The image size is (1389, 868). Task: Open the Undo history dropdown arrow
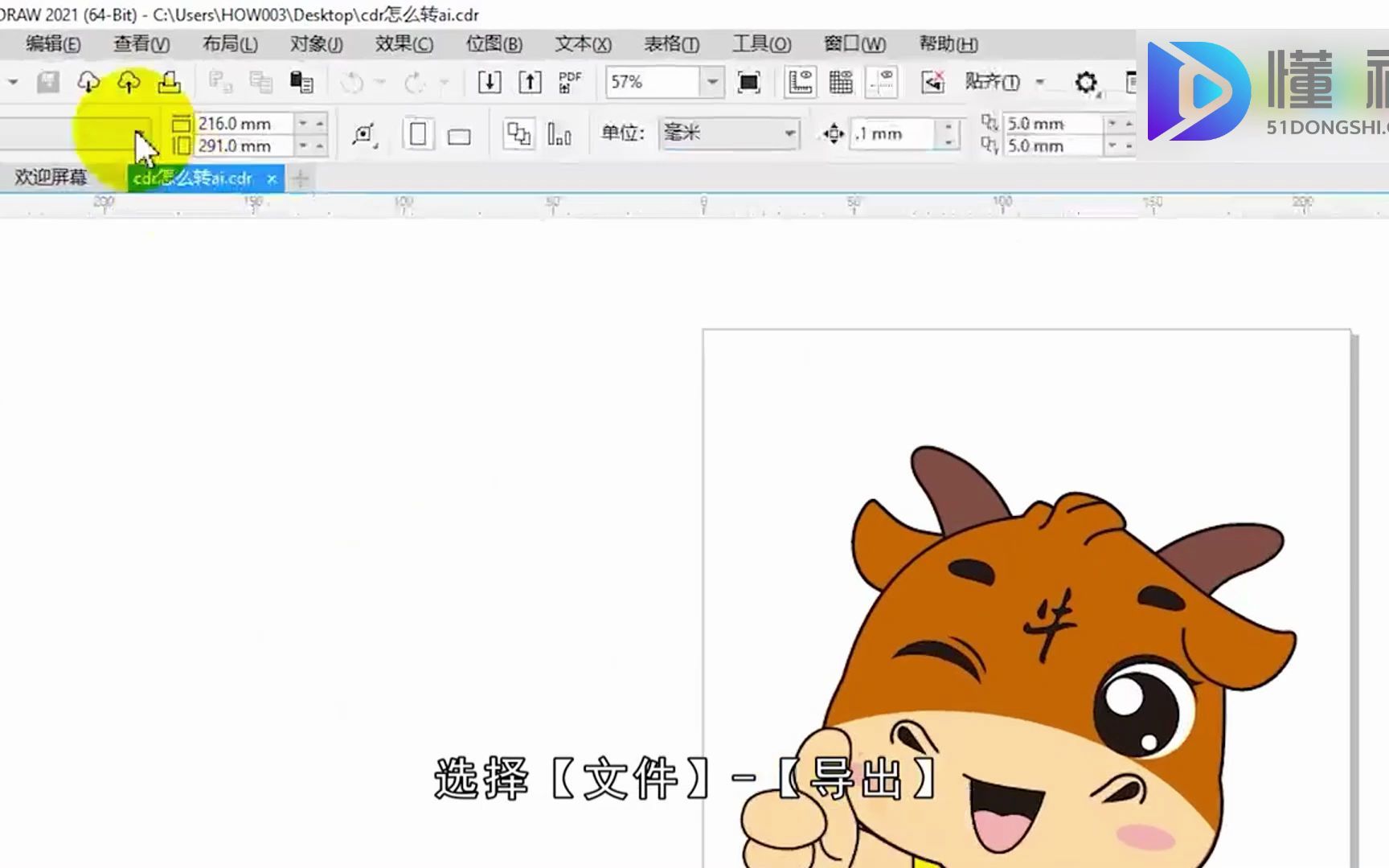[380, 82]
